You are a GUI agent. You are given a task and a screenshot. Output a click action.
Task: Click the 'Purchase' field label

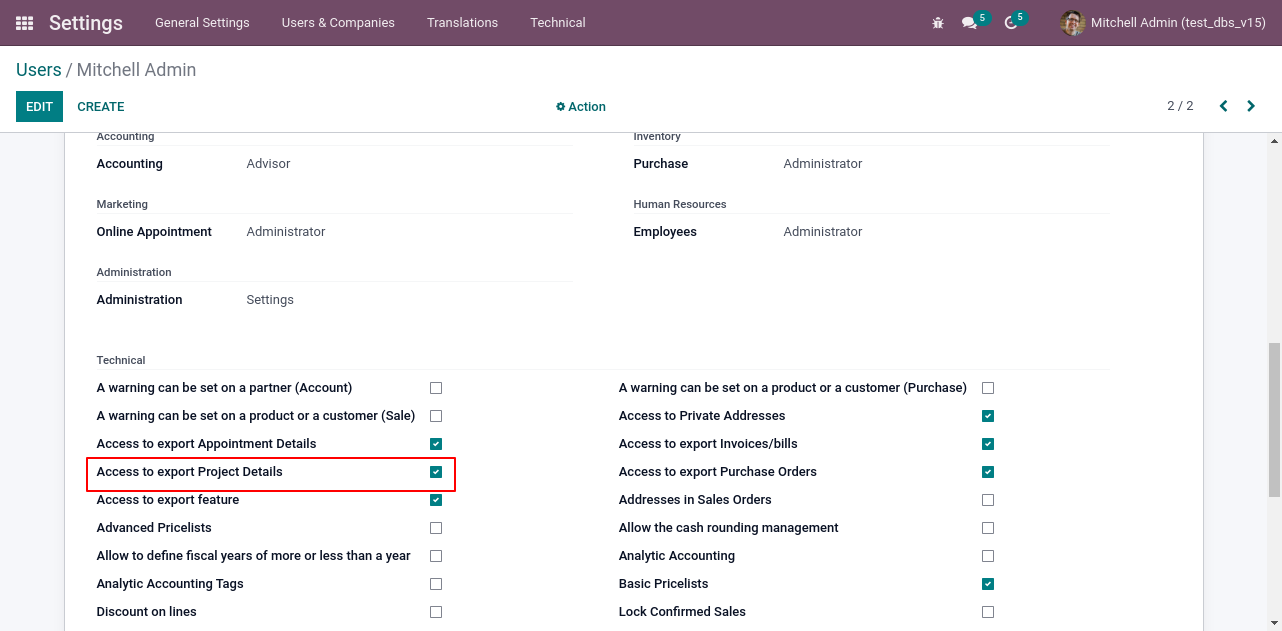pos(661,164)
